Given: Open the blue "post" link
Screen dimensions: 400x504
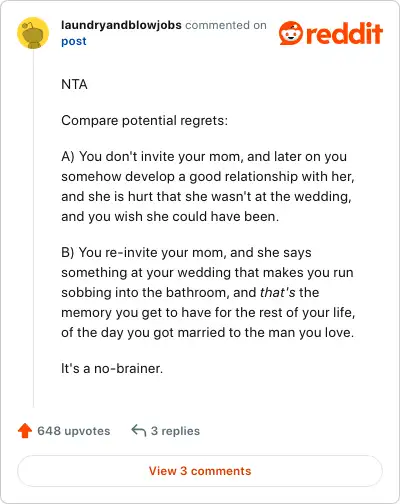Looking at the screenshot, I should pos(74,41).
